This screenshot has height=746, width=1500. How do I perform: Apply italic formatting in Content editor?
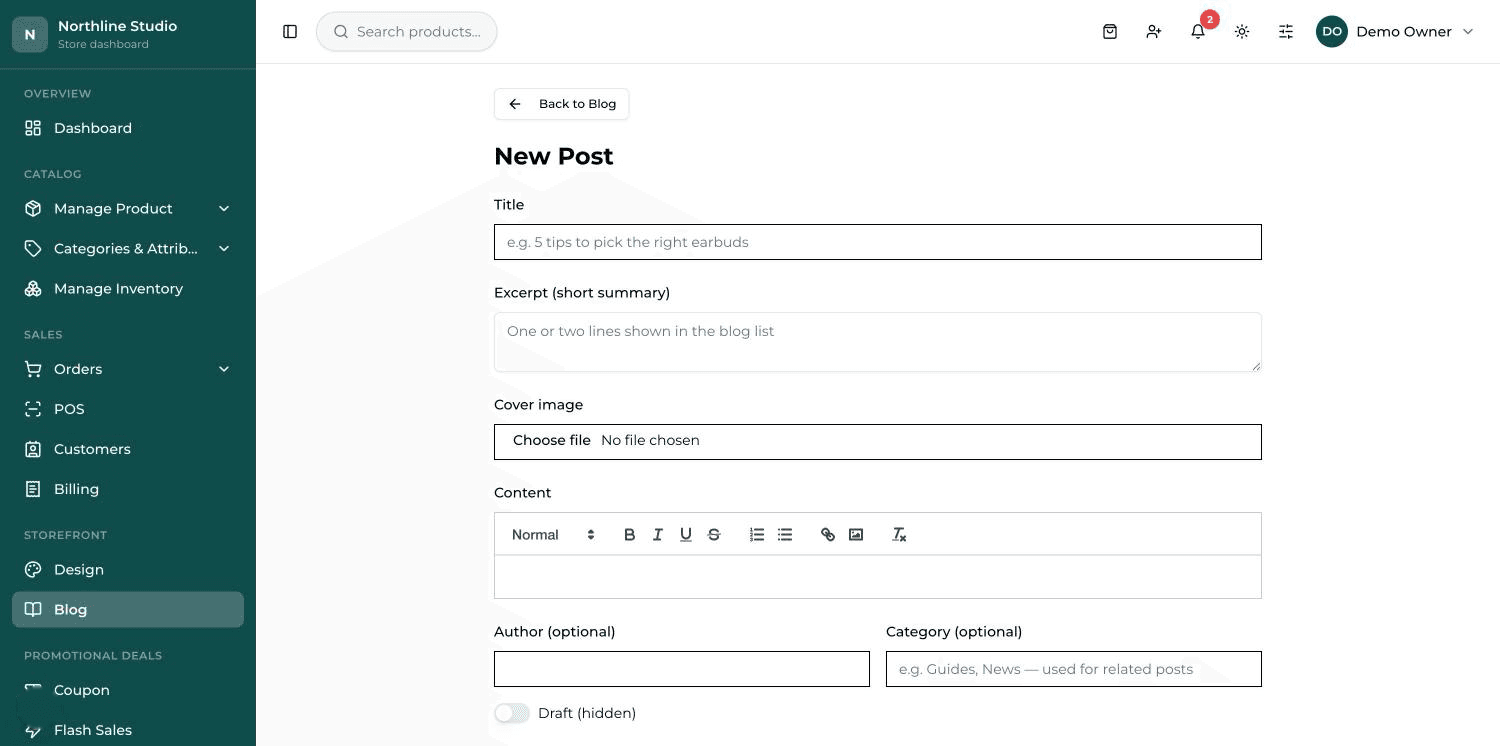point(658,535)
